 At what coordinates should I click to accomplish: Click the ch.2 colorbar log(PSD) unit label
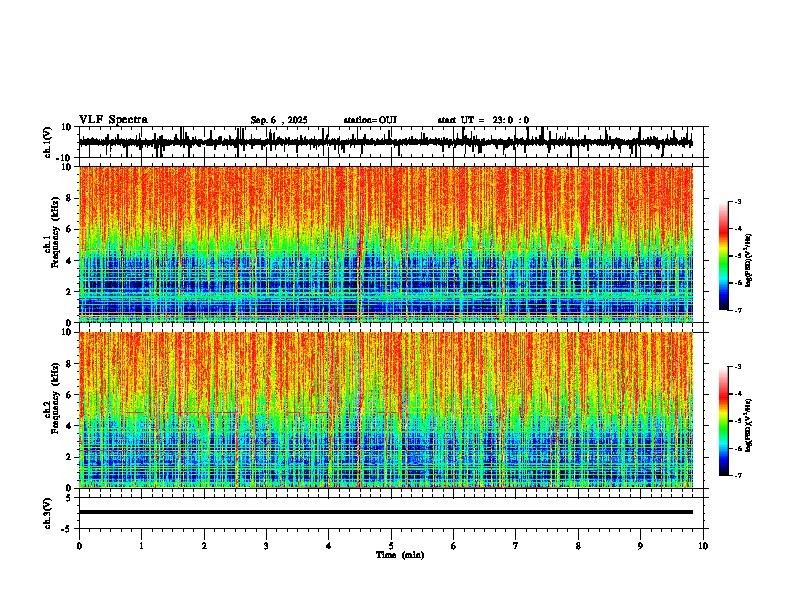pos(748,426)
